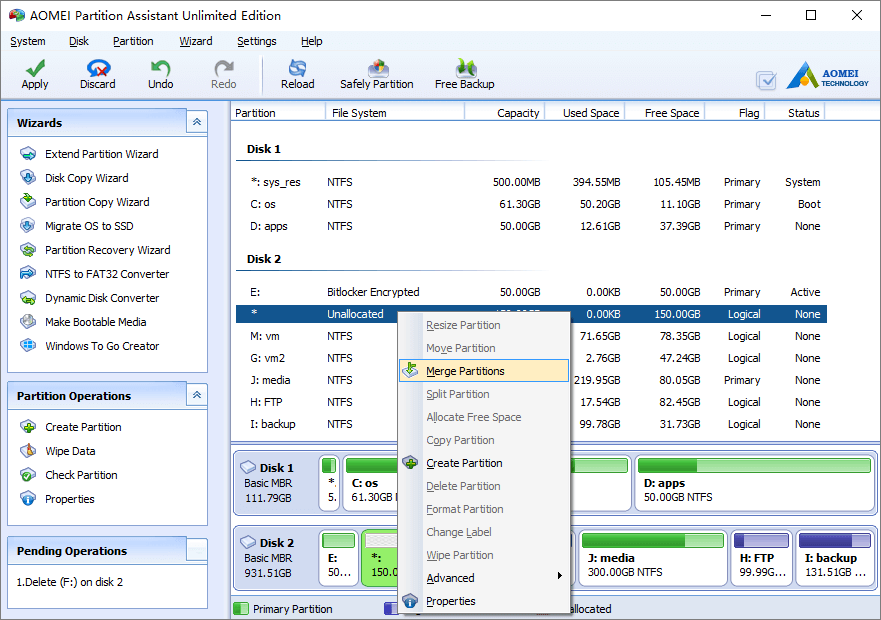The height and width of the screenshot is (620, 881).
Task: Toggle the Pending Operations panel collapse button
Action: [x=197, y=550]
